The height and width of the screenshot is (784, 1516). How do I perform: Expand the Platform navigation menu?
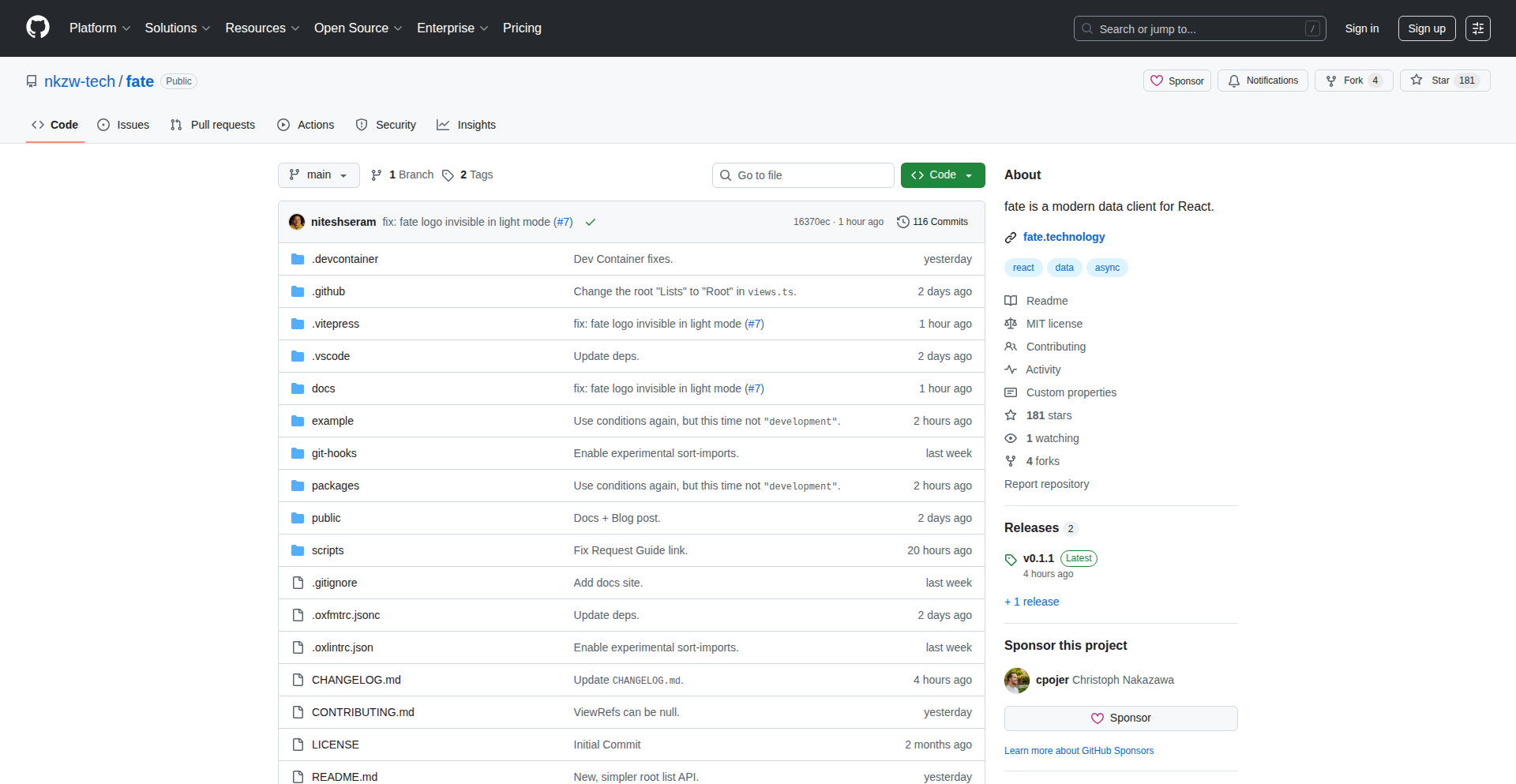[x=99, y=28]
